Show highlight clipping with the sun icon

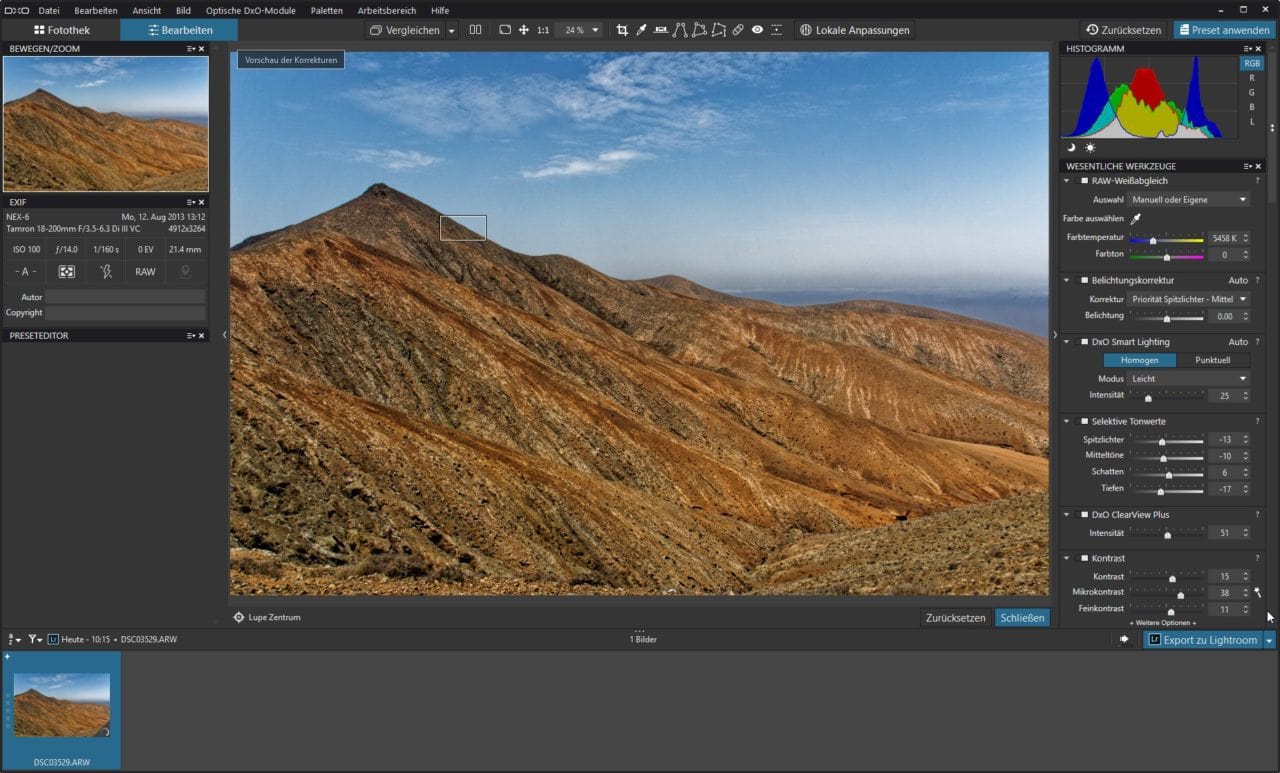coord(1090,147)
